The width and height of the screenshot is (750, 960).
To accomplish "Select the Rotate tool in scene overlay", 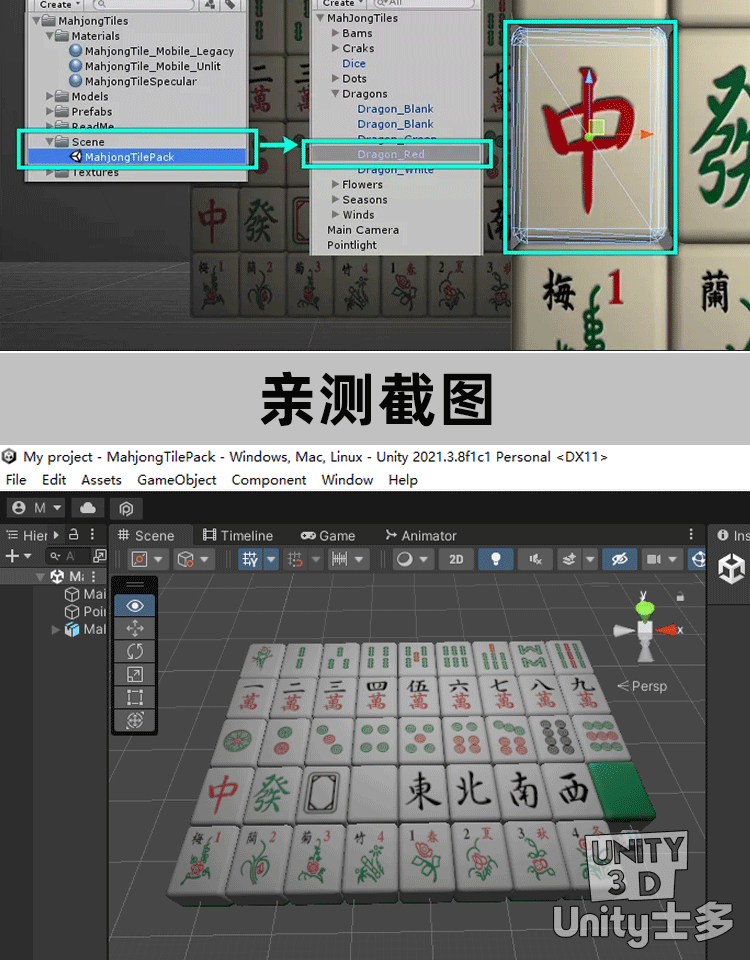I will tap(135, 651).
